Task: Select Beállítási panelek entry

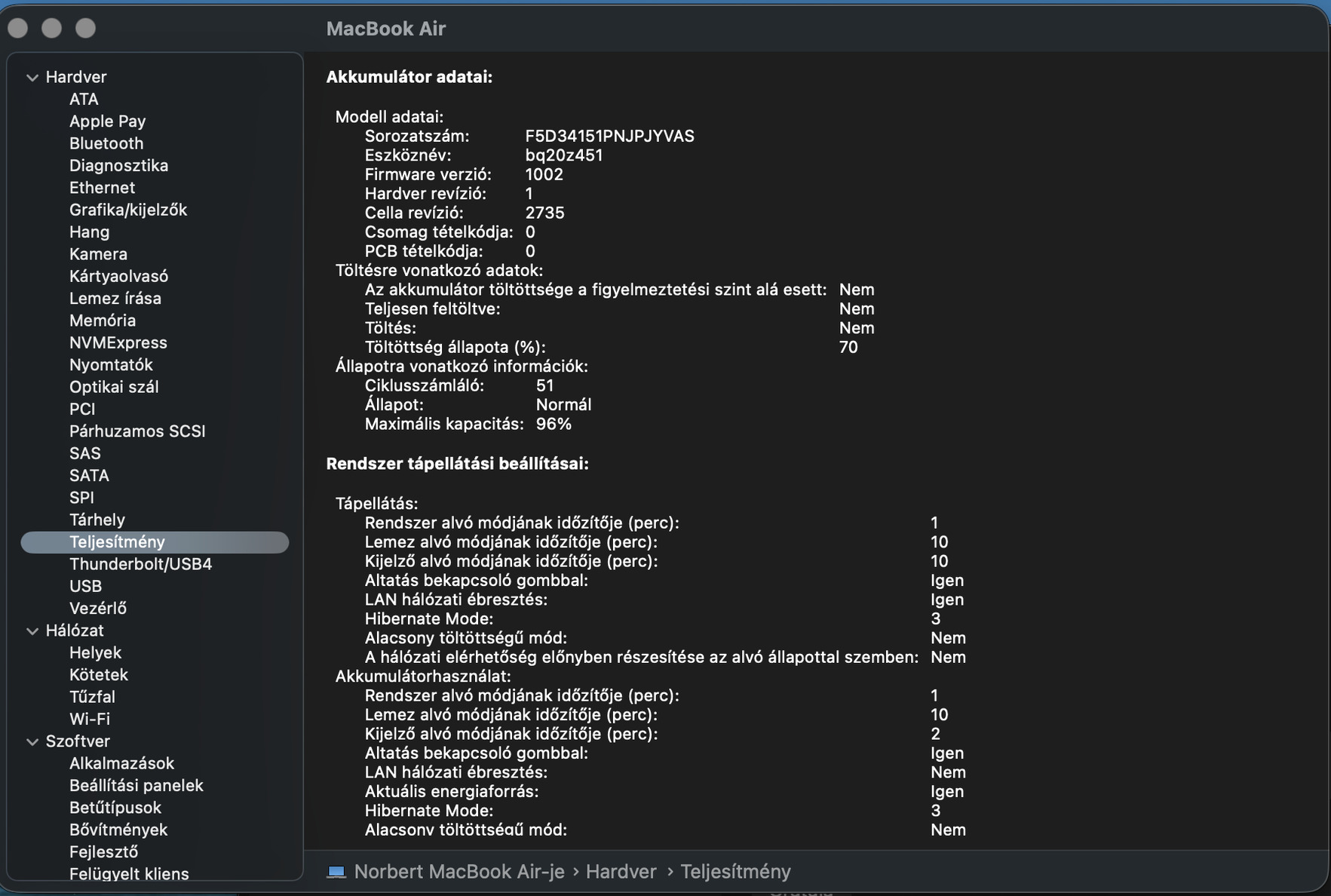Action: (136, 785)
